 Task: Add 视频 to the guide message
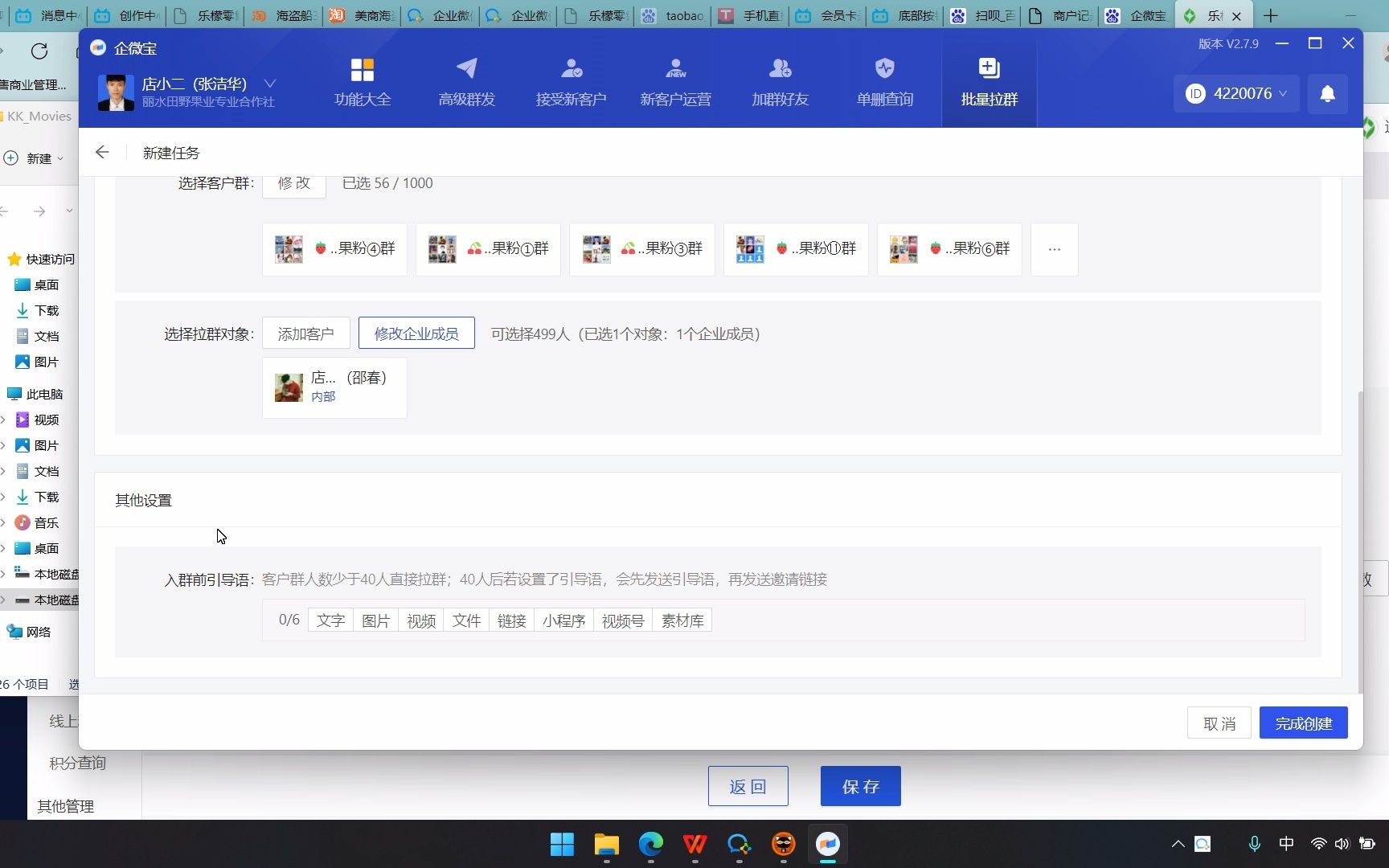[x=420, y=620]
